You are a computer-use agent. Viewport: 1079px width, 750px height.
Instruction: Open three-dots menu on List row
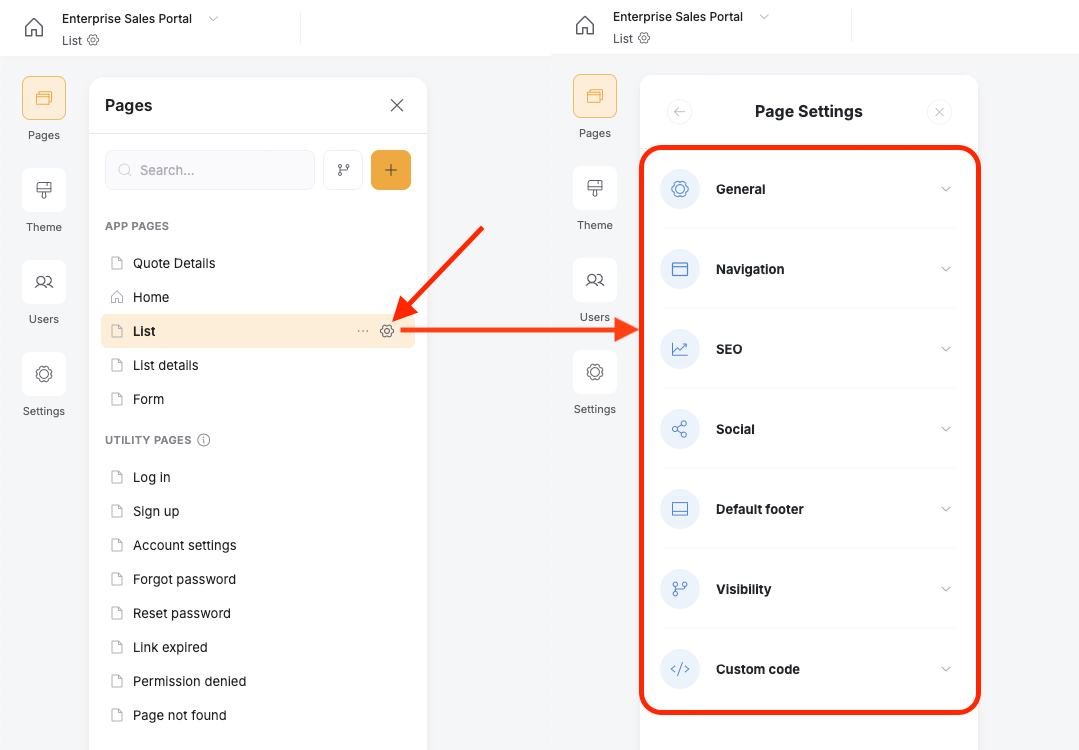[x=363, y=331]
